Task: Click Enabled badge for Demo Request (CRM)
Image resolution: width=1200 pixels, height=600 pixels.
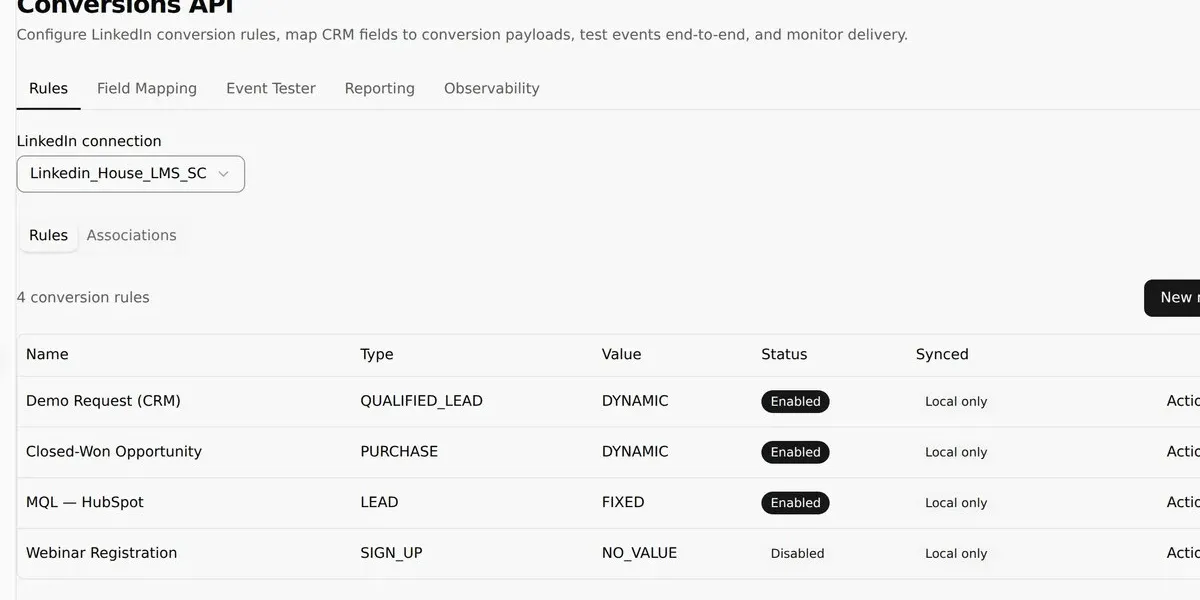Action: [x=795, y=401]
